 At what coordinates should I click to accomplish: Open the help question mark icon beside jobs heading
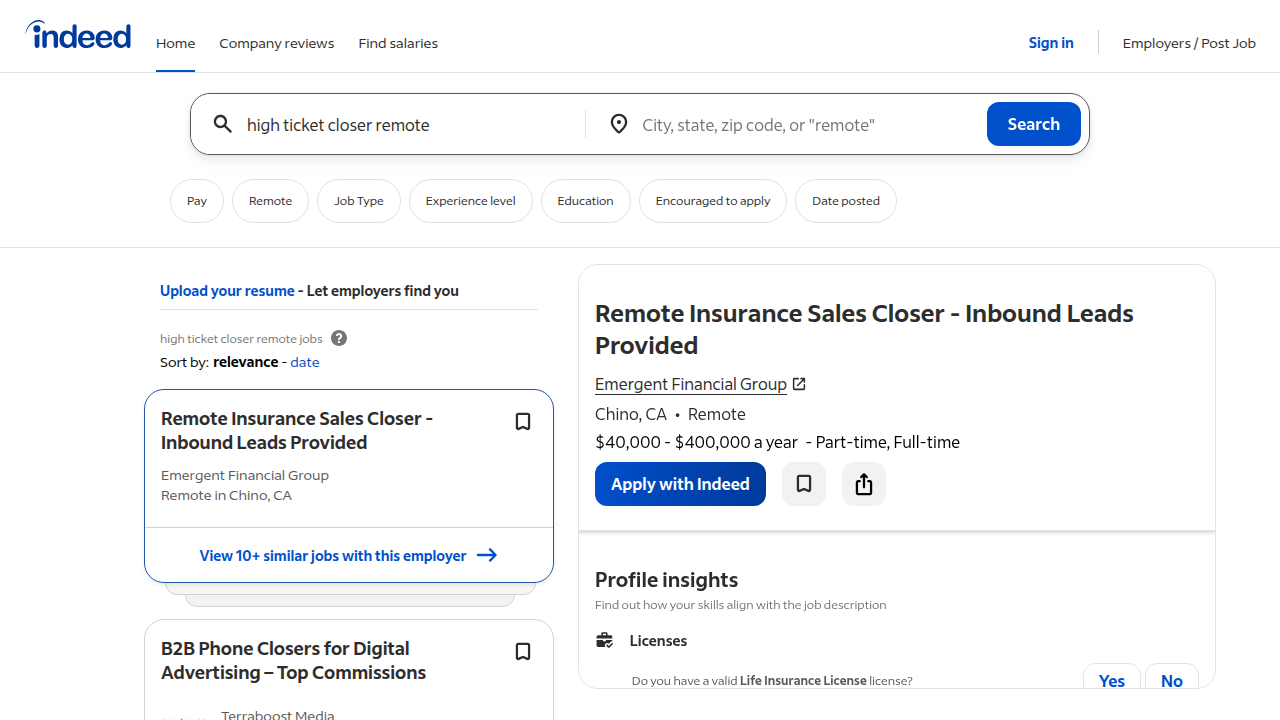pos(339,338)
